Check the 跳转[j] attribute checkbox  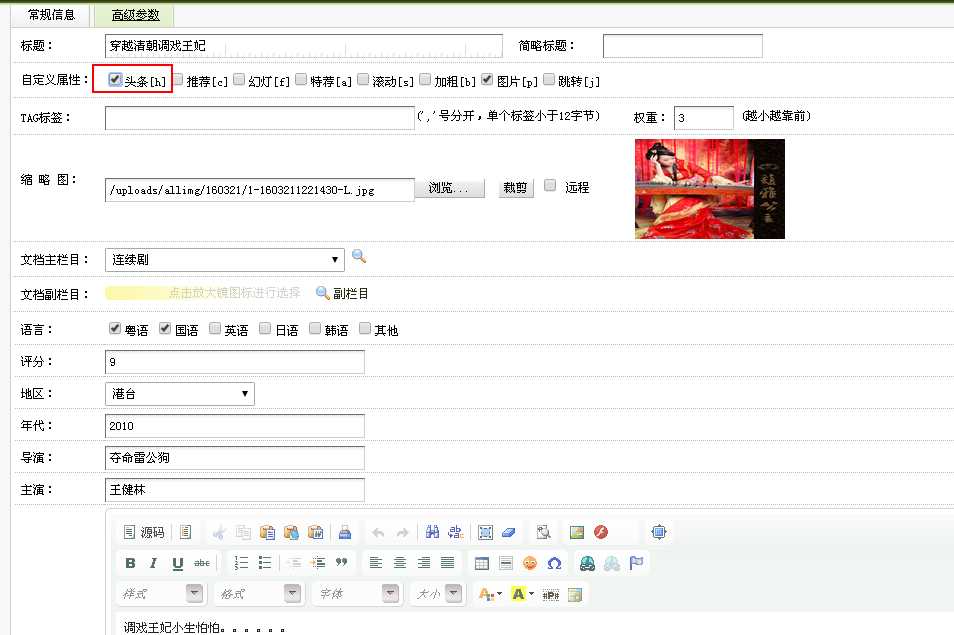point(549,79)
